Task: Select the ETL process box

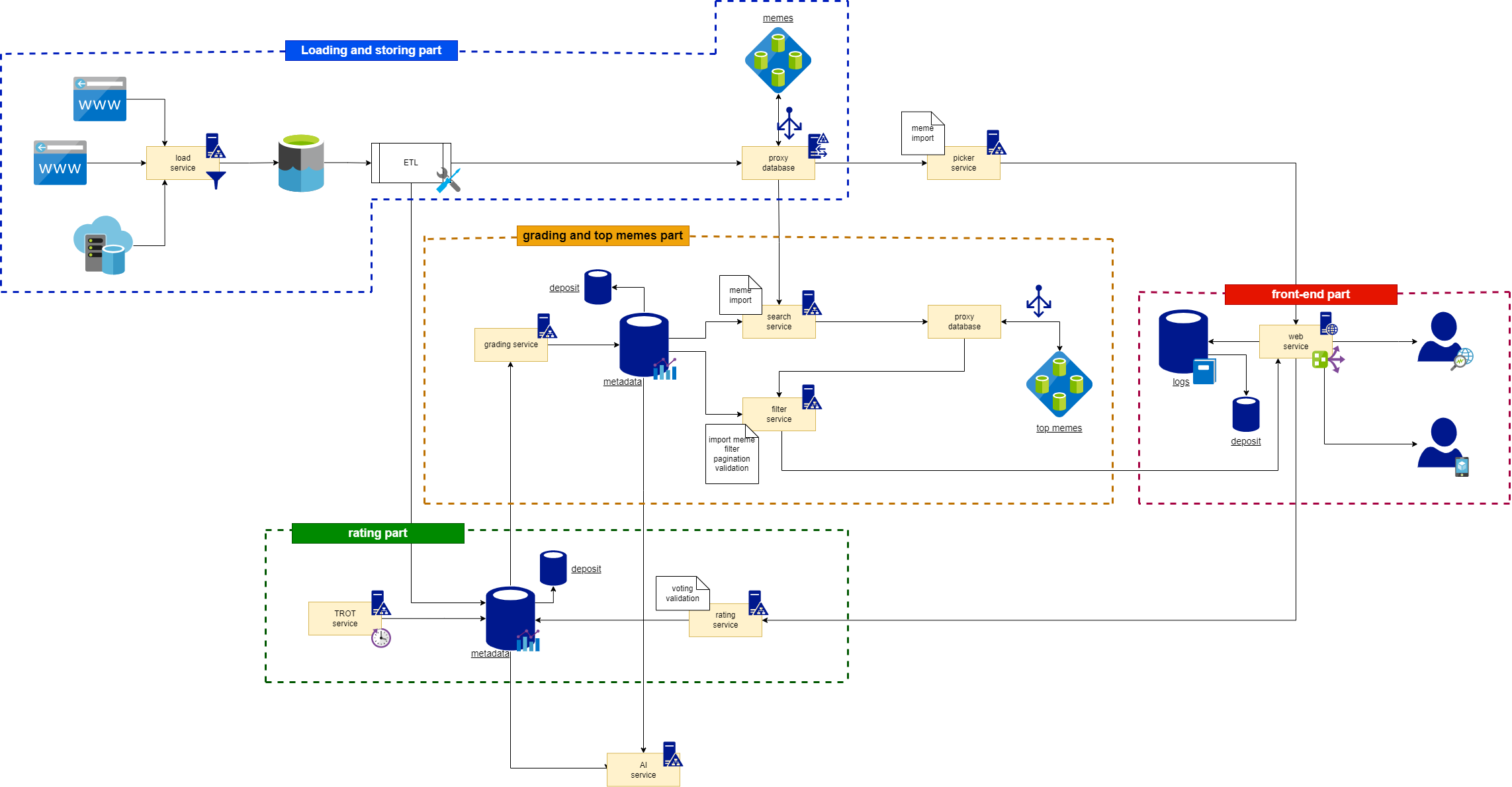Action: coord(411,163)
